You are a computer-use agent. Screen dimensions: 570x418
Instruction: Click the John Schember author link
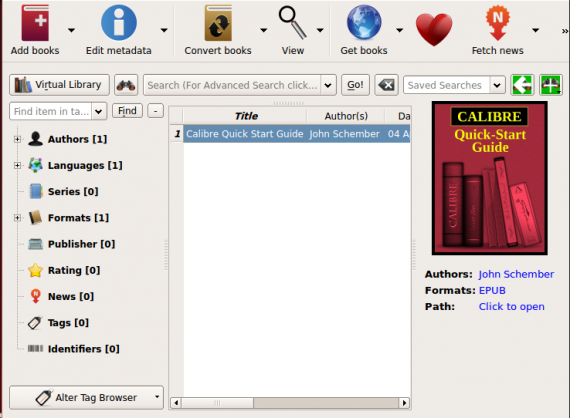coord(516,274)
